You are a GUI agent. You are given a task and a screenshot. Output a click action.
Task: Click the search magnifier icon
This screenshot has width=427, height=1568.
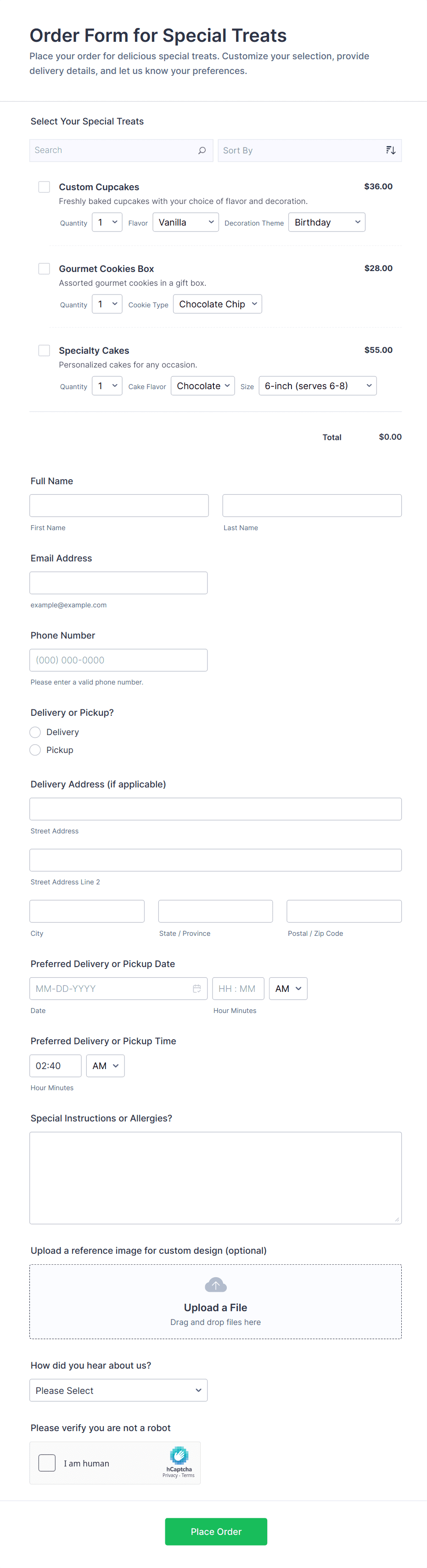point(202,150)
